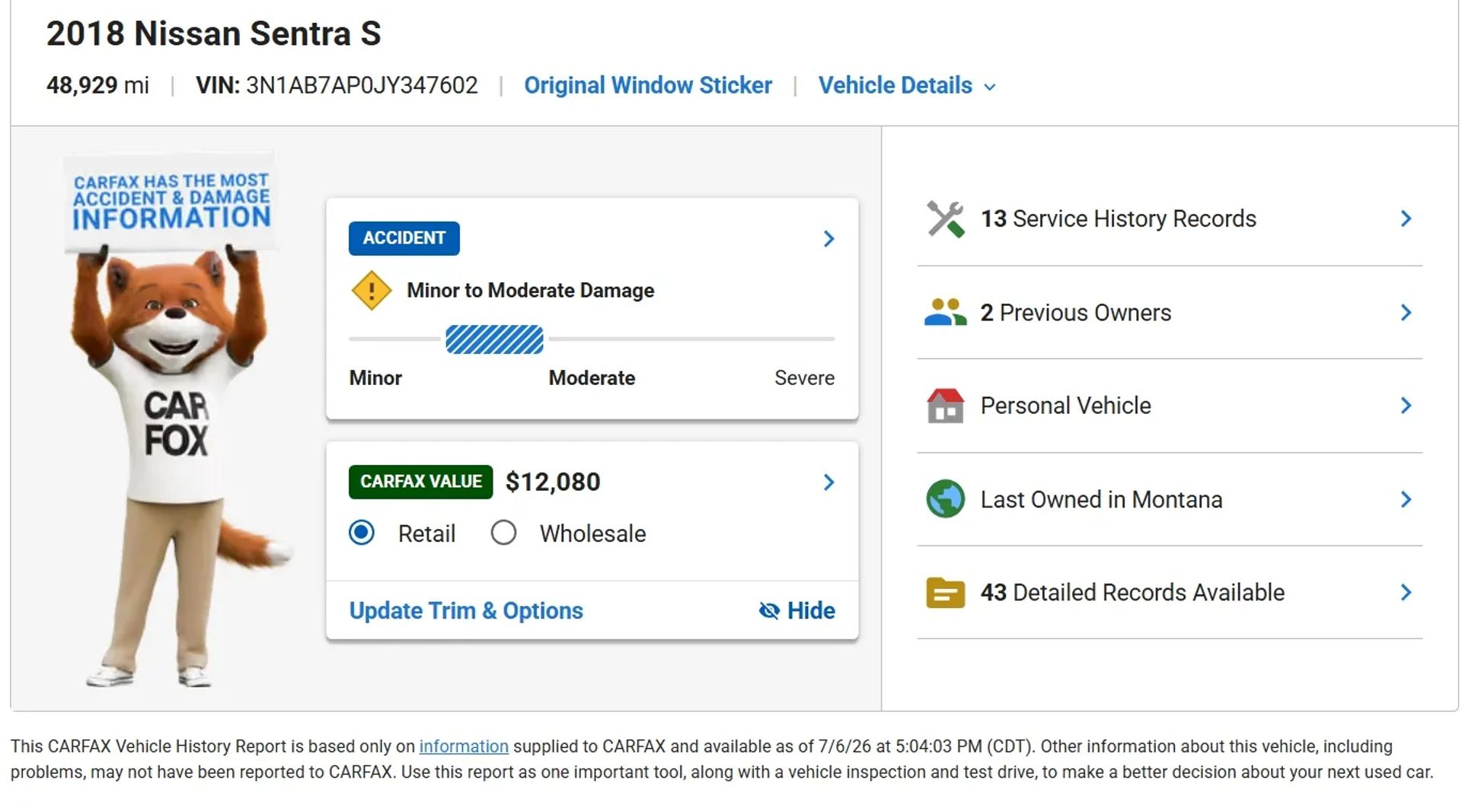Click '13 Service History Records' text
The width and height of the screenshot is (1462, 812).
pos(1119,219)
